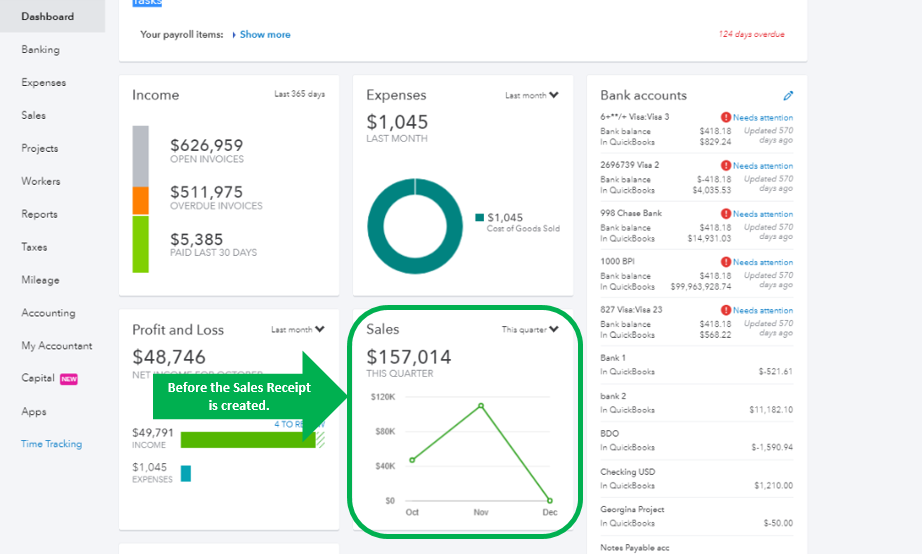
Task: Open Accounting in the sidebar
Action: coord(48,313)
